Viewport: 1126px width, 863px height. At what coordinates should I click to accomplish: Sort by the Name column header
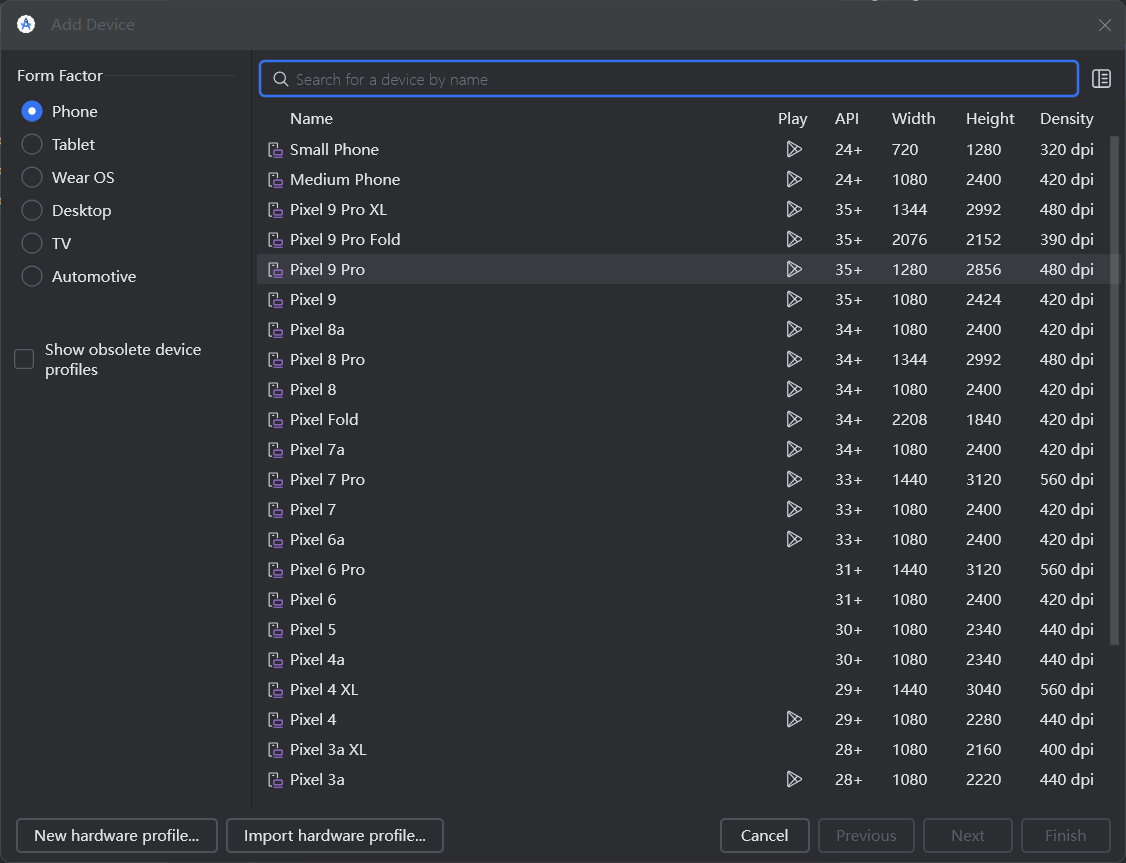tap(311, 118)
